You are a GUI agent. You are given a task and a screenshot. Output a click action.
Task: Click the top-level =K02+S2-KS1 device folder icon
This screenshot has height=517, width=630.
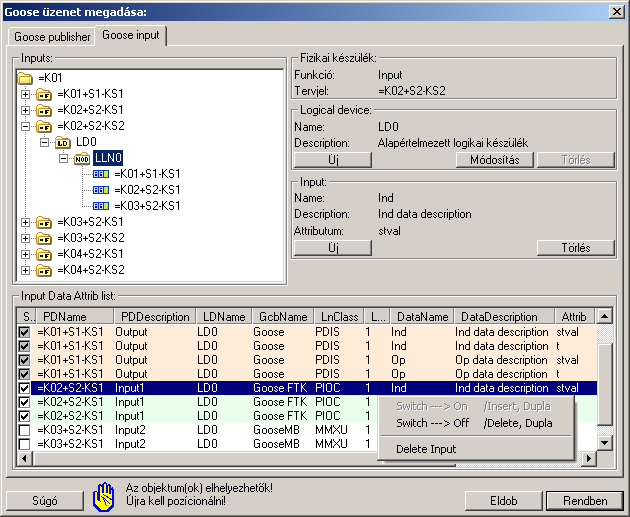(x=44, y=110)
